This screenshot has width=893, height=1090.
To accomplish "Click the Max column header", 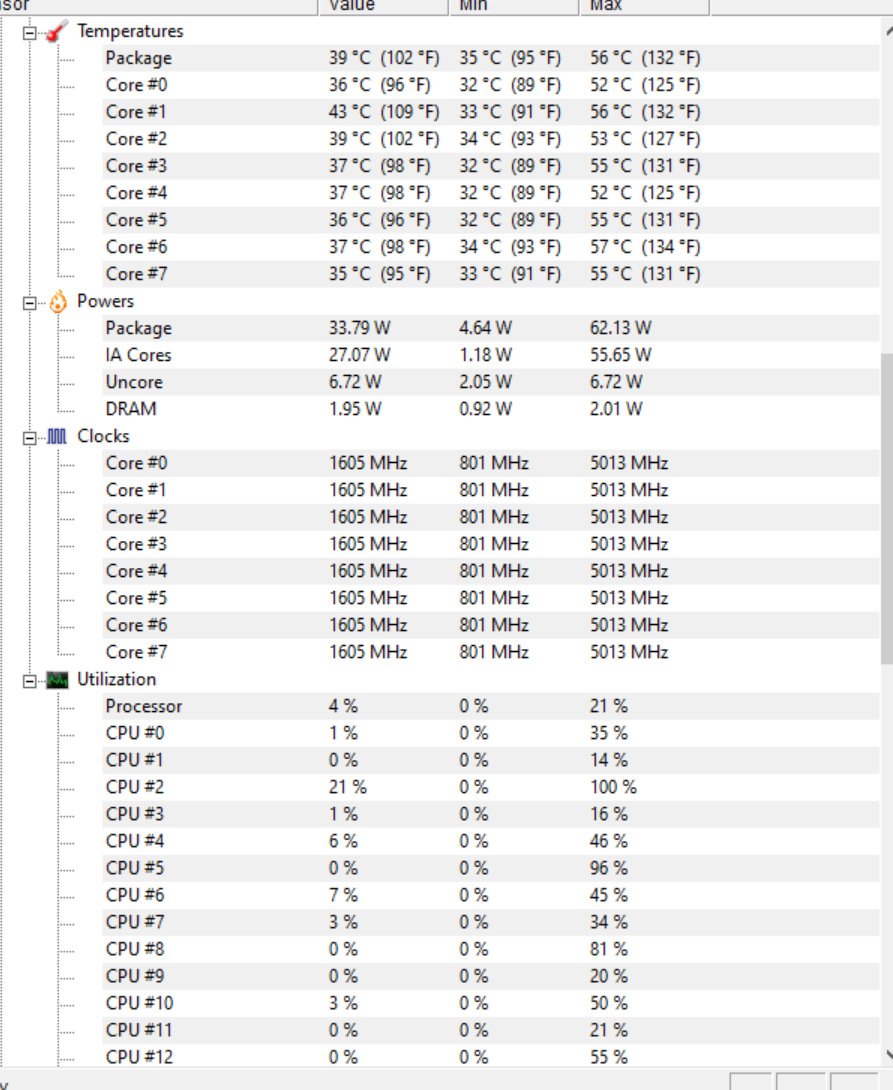I will pos(642,6).
